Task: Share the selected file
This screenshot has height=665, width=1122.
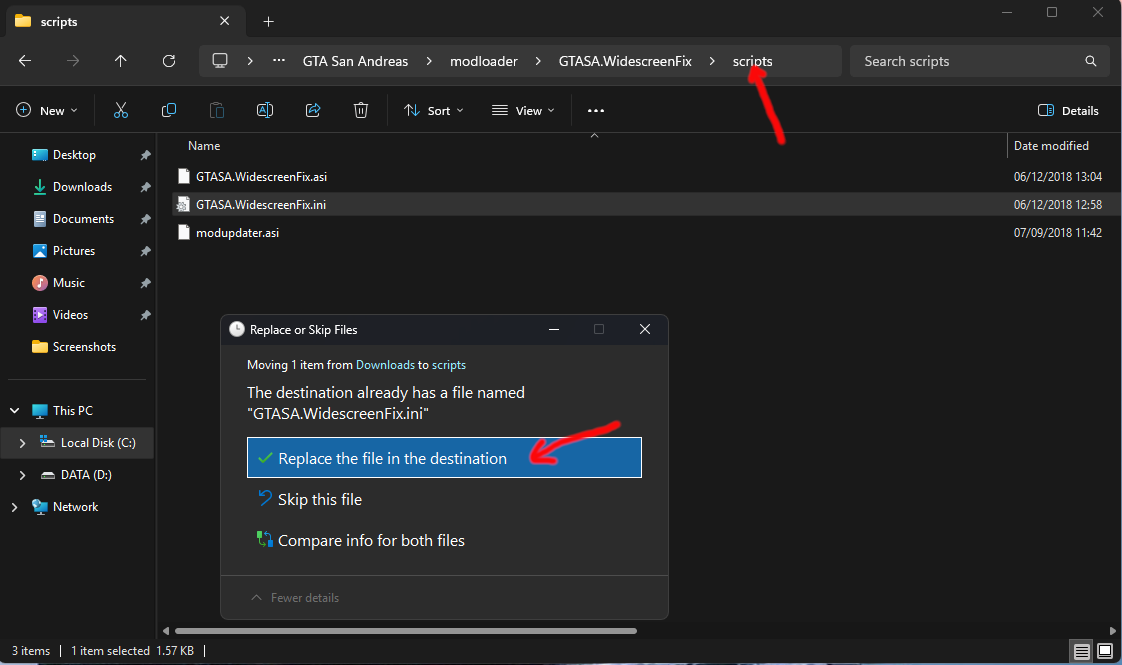Action: (x=313, y=110)
